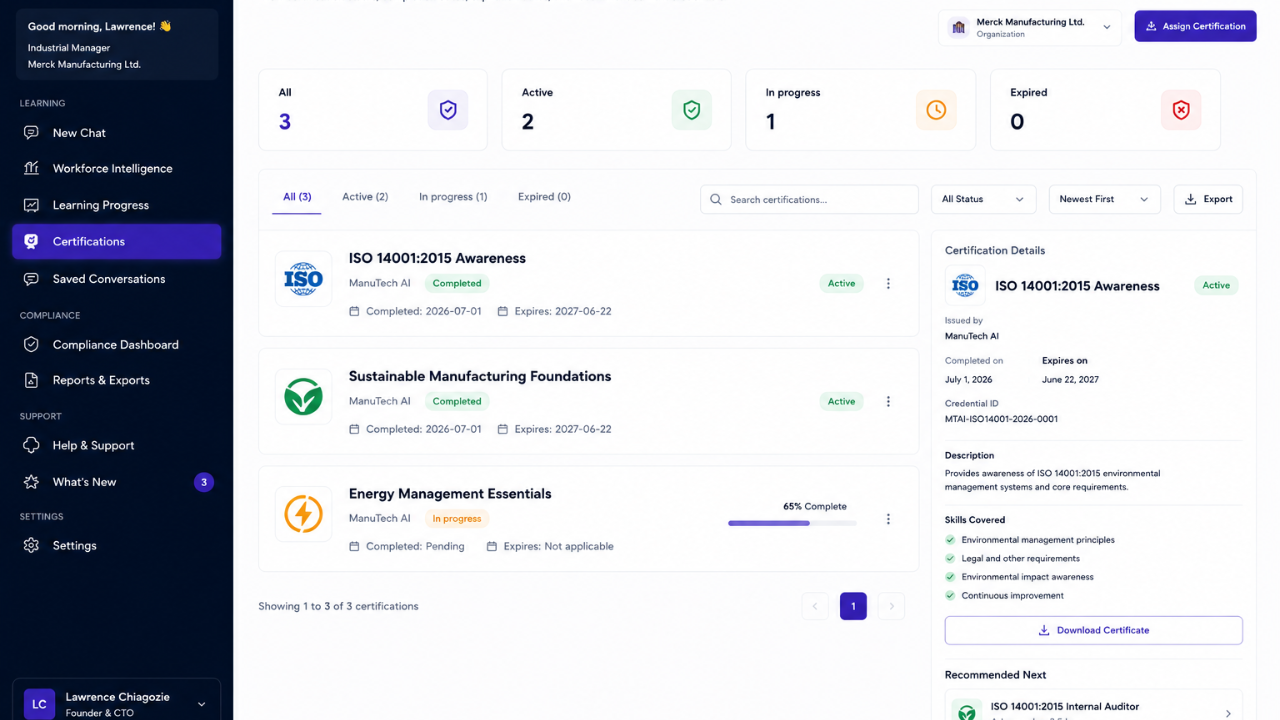Image resolution: width=1280 pixels, height=720 pixels.
Task: Open more options for Sustainable Manufacturing Foundations
Action: coord(888,402)
